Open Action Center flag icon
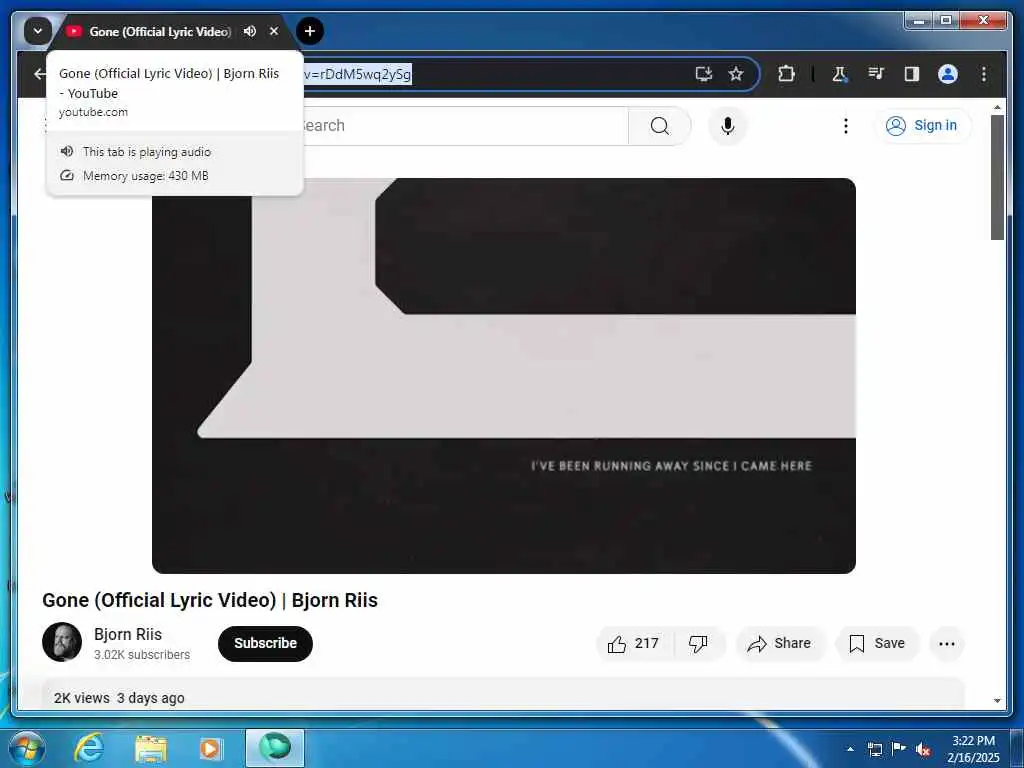 (x=899, y=748)
